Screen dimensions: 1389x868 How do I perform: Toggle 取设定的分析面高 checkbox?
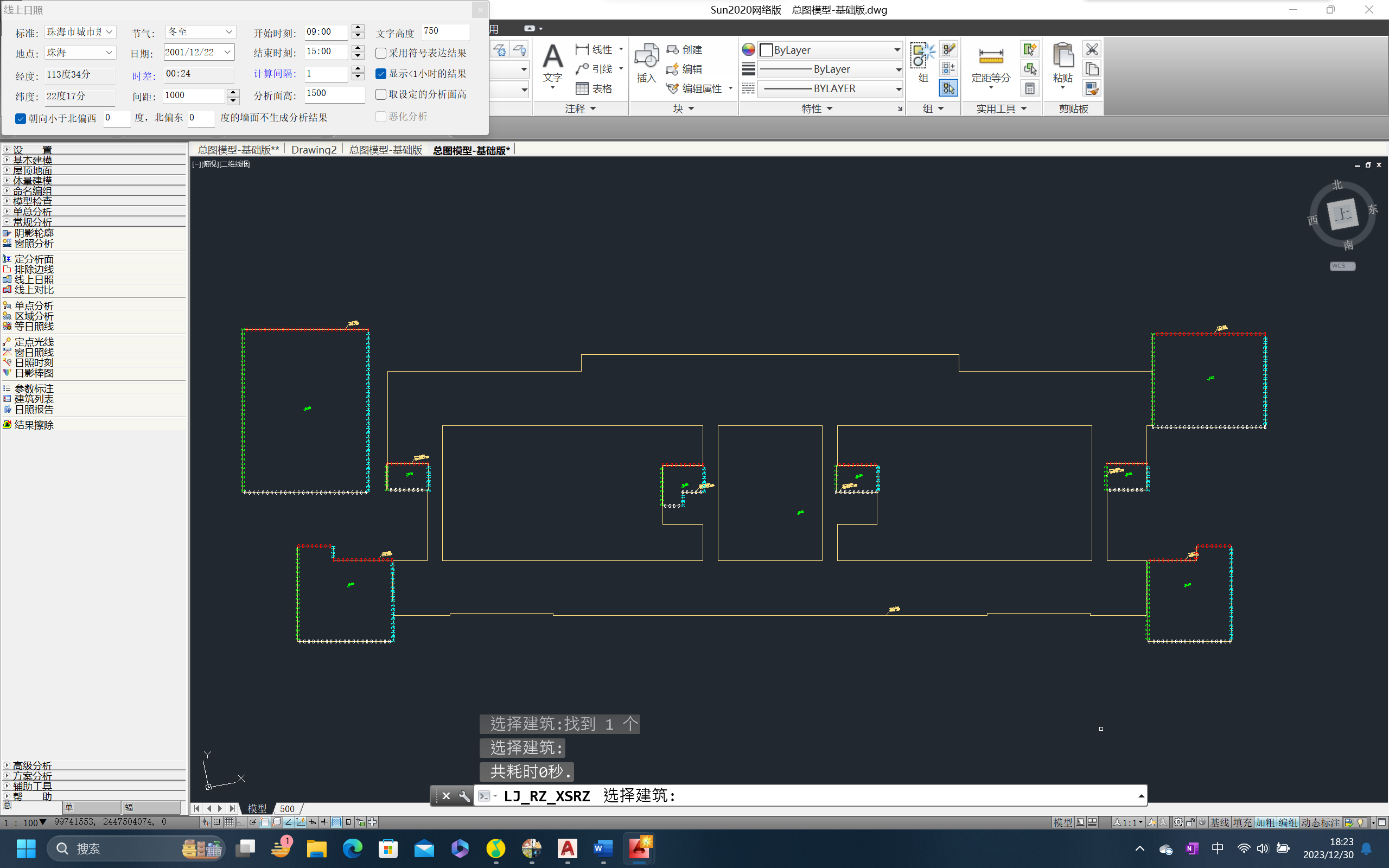380,95
